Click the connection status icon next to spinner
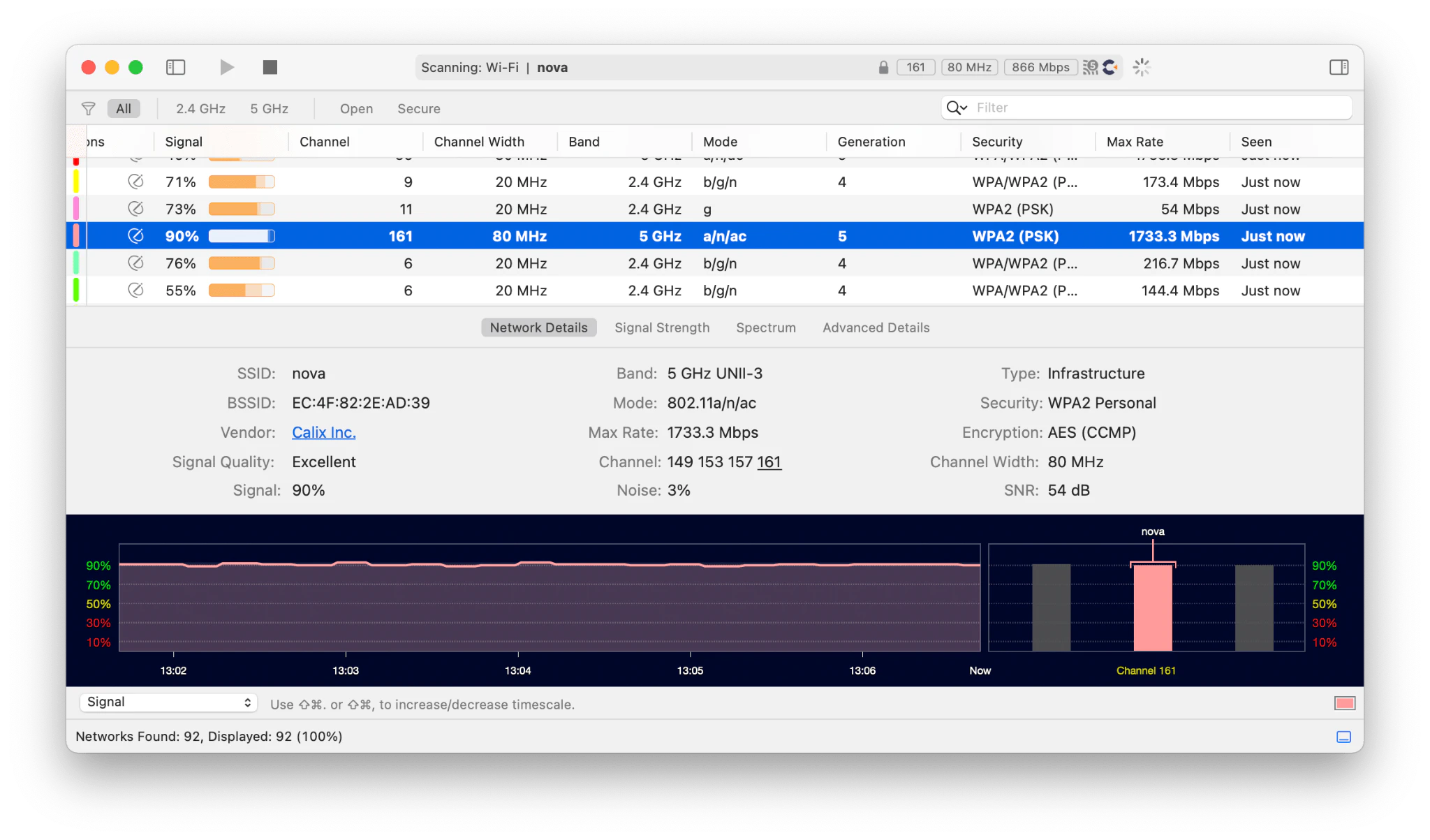 click(1110, 67)
